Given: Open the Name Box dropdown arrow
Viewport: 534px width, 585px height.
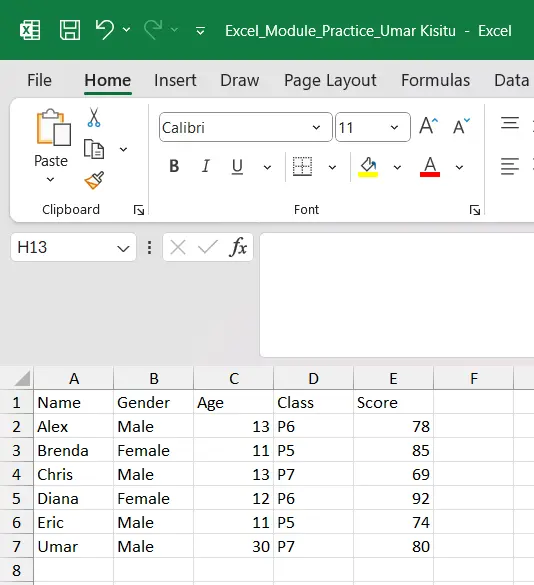Looking at the screenshot, I should [x=123, y=248].
